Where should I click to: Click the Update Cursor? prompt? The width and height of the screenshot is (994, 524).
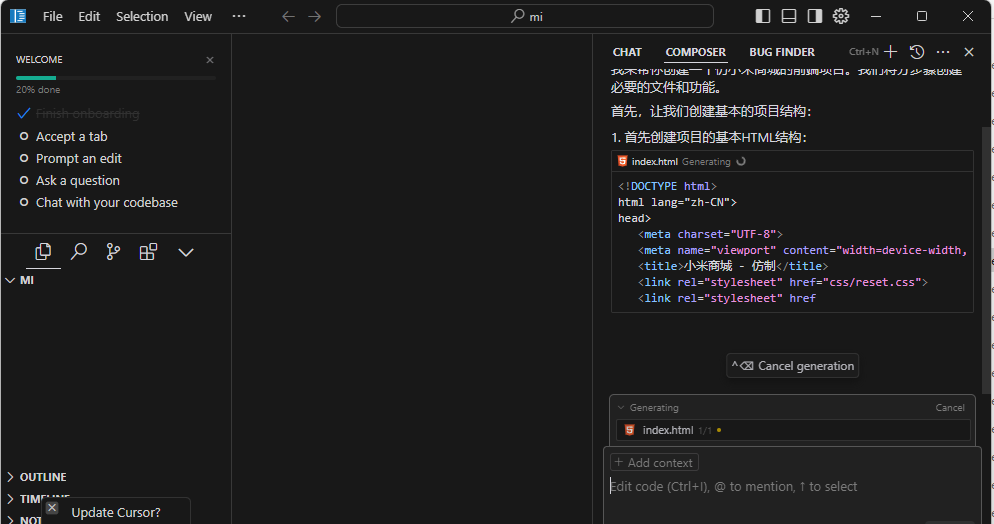point(116,513)
